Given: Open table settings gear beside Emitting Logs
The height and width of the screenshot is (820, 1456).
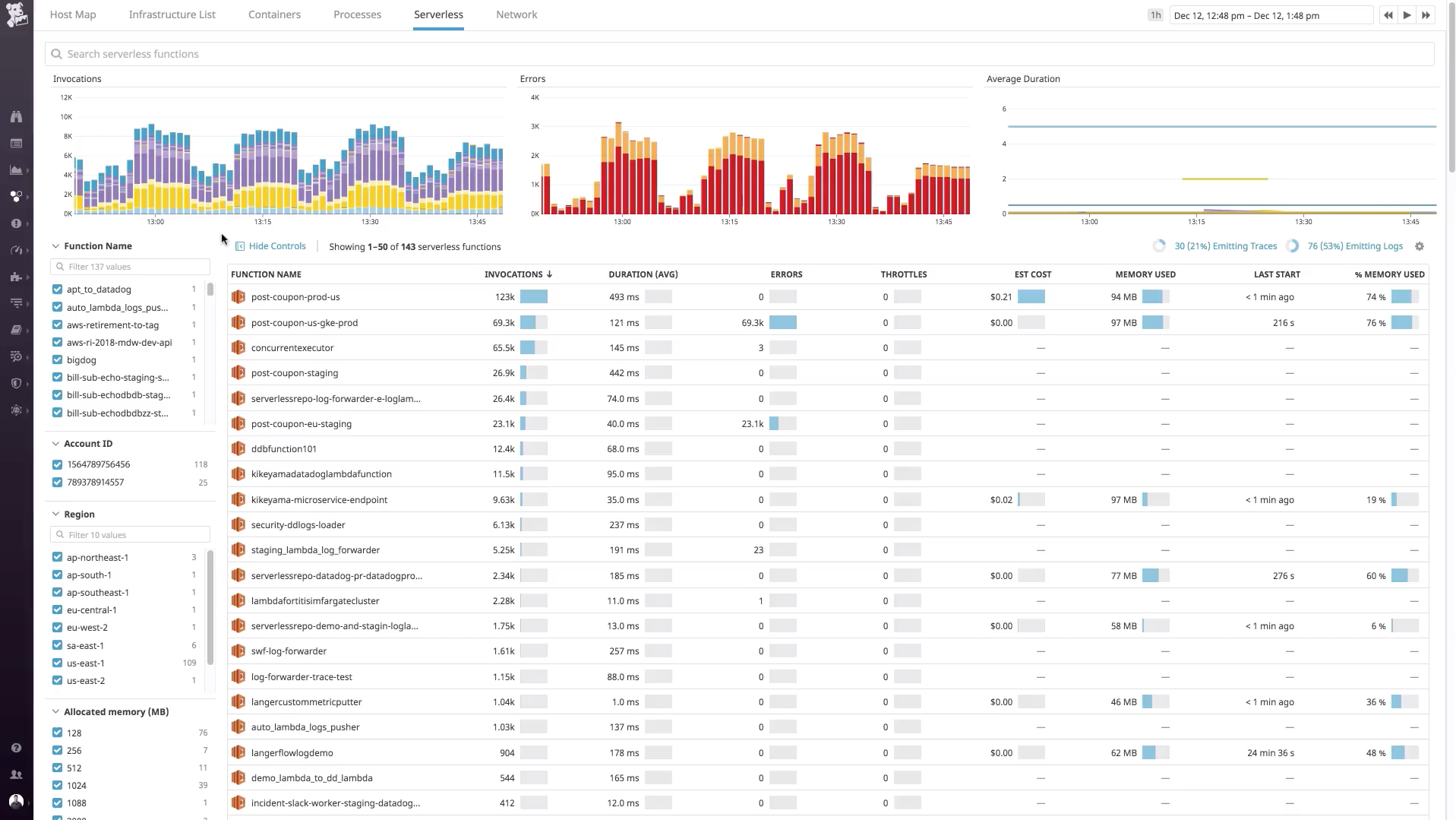Looking at the screenshot, I should [x=1420, y=246].
